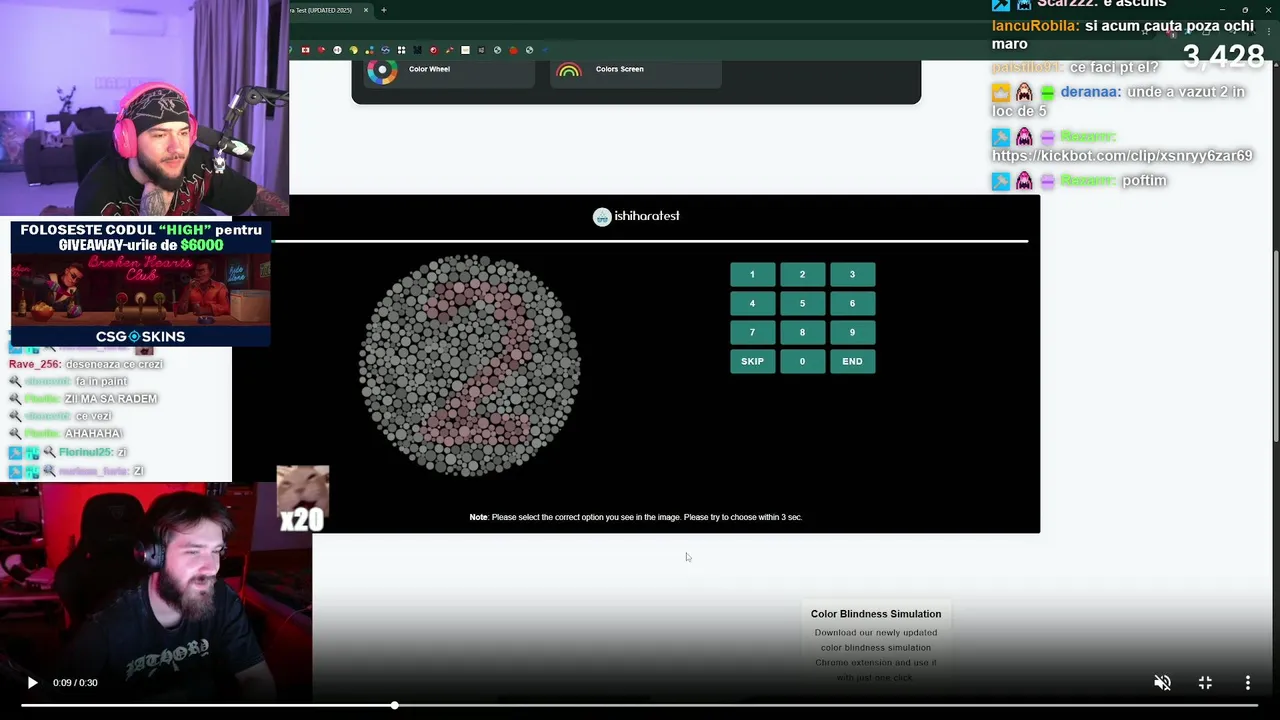Click the SKIP button
1280x720 pixels.
(x=752, y=361)
